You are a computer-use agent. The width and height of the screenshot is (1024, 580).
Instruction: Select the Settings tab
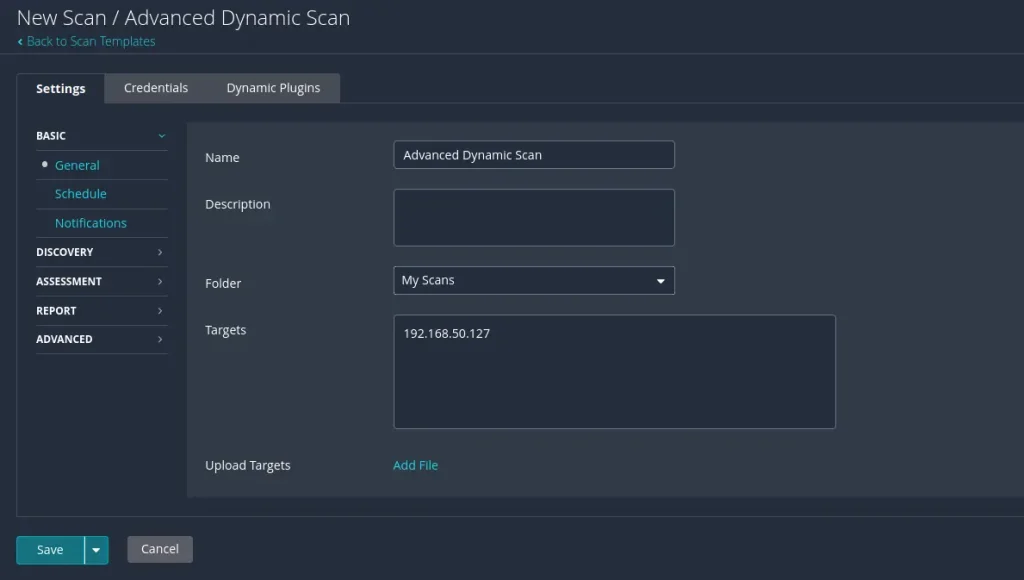tap(61, 88)
